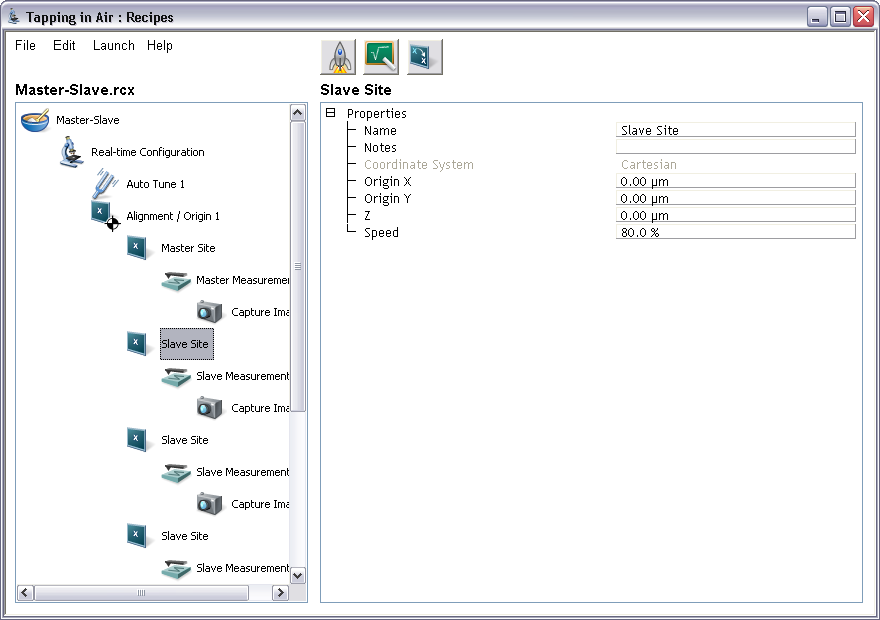Viewport: 880px width, 620px height.
Task: Click the chalkboard square-root toolbar icon
Action: [x=381, y=57]
